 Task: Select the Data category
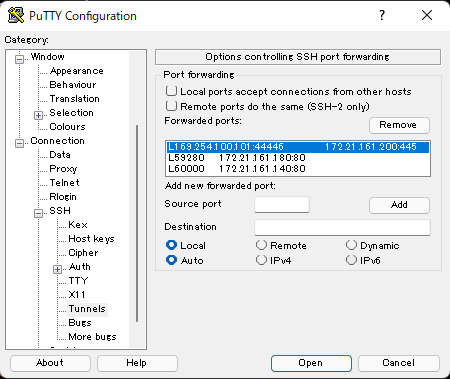click(x=60, y=155)
